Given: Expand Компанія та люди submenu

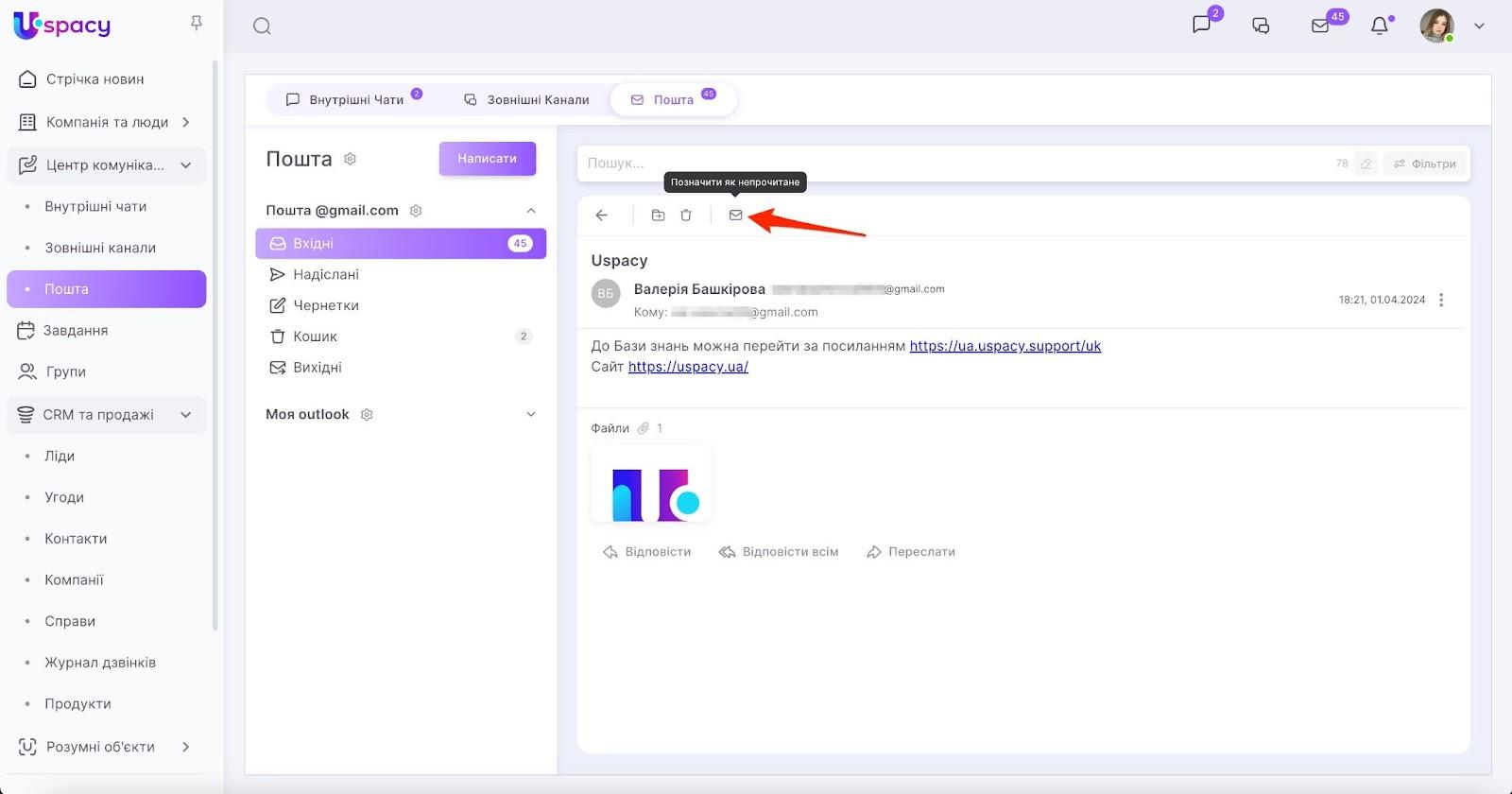Looking at the screenshot, I should [186, 122].
